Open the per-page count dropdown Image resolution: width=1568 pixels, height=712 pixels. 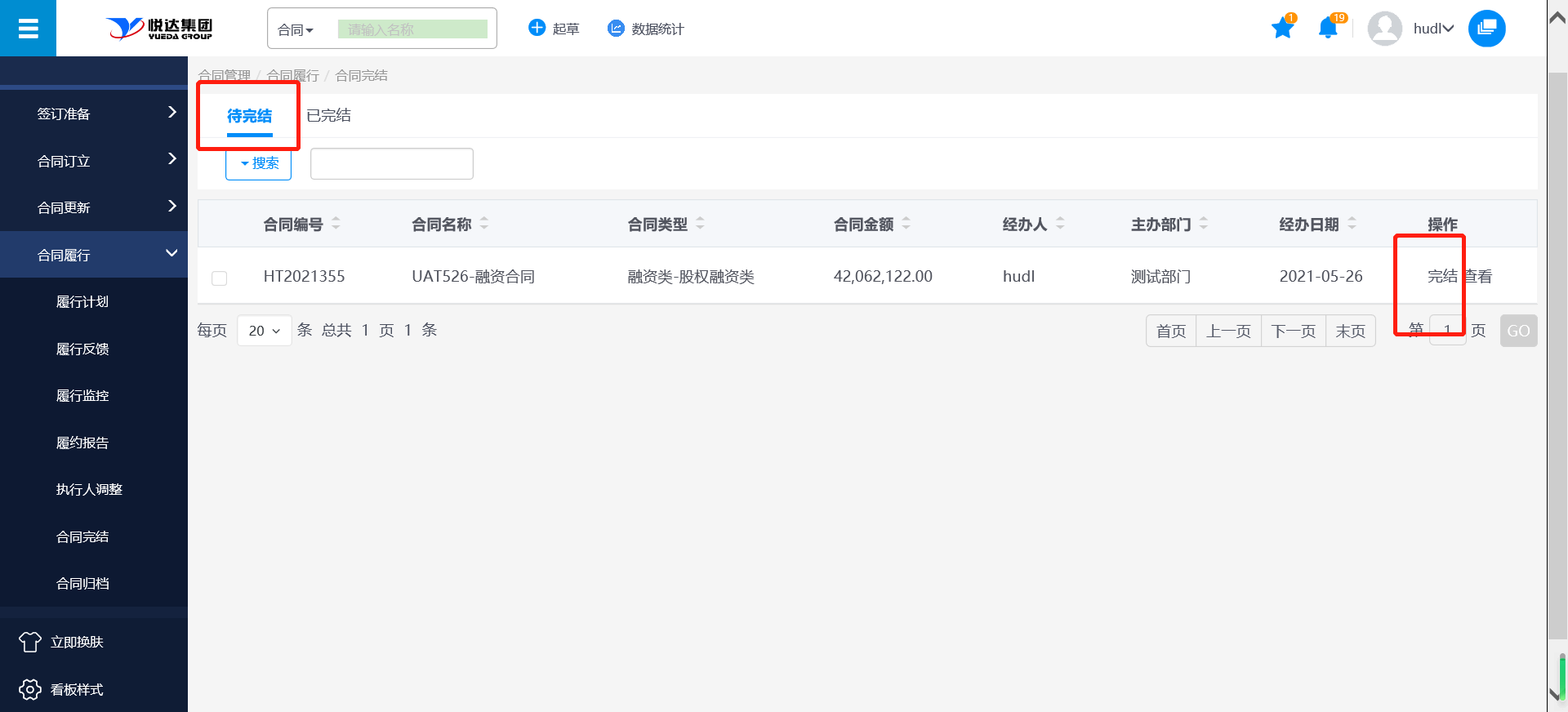click(264, 331)
